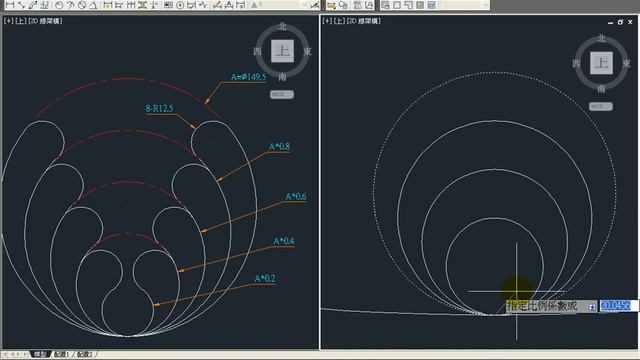
Task: Click the 8-R12.5 radius annotation
Action: point(160,108)
